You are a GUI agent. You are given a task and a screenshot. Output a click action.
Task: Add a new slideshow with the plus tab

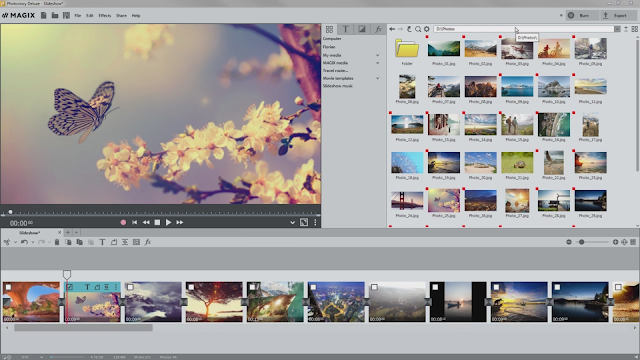[x=68, y=233]
